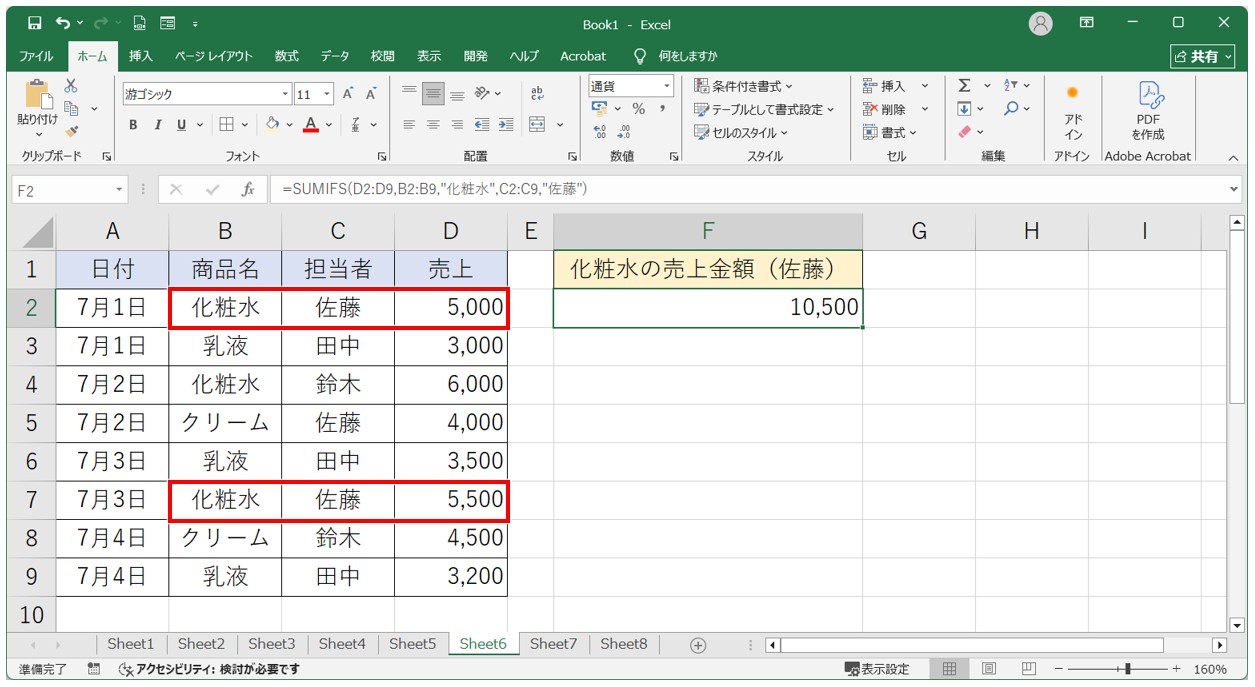Click Insert Function fx icon
The height and width of the screenshot is (687, 1255).
(248, 189)
